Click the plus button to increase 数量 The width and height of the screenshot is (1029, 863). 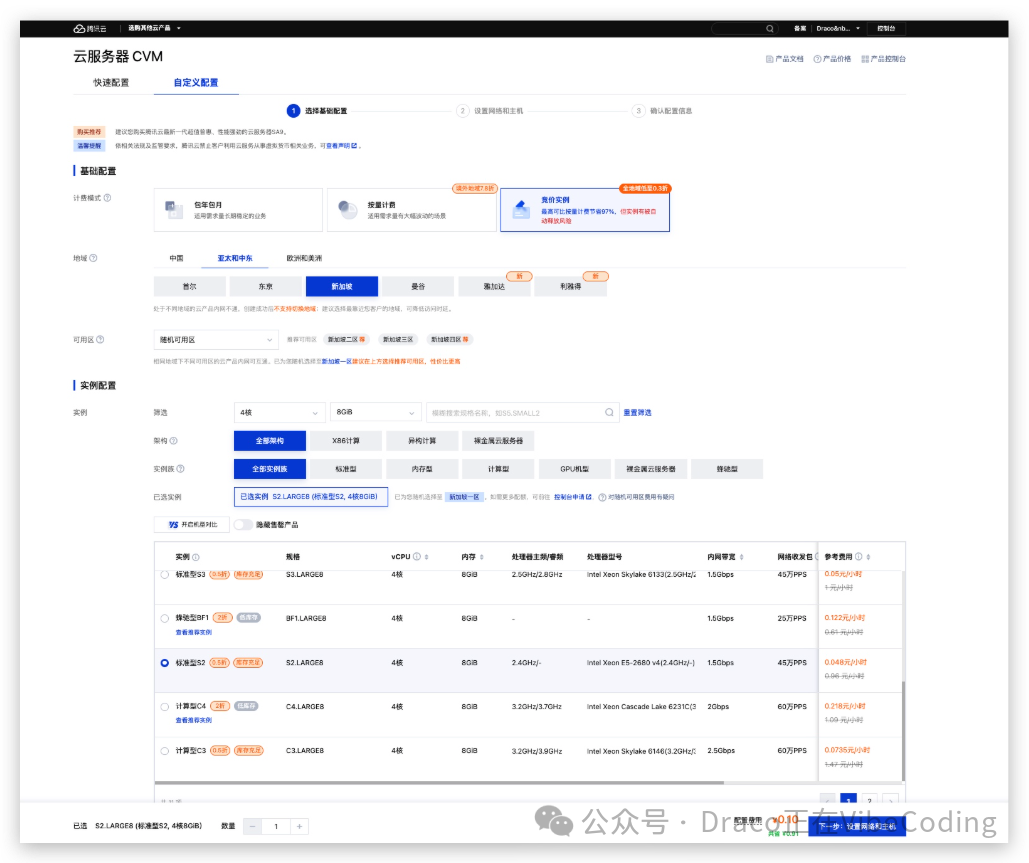tap(299, 826)
